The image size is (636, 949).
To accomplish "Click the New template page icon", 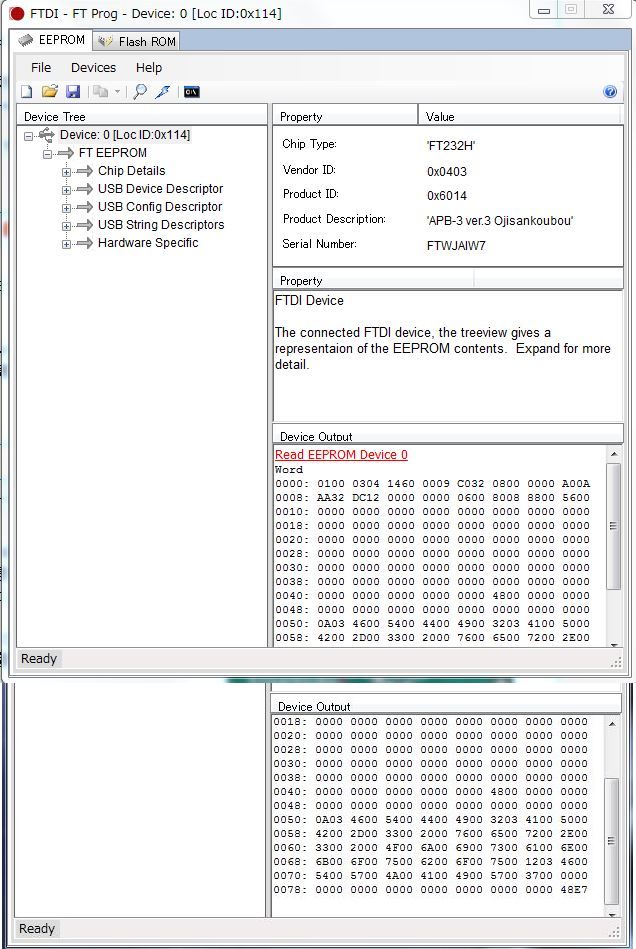I will tap(27, 91).
